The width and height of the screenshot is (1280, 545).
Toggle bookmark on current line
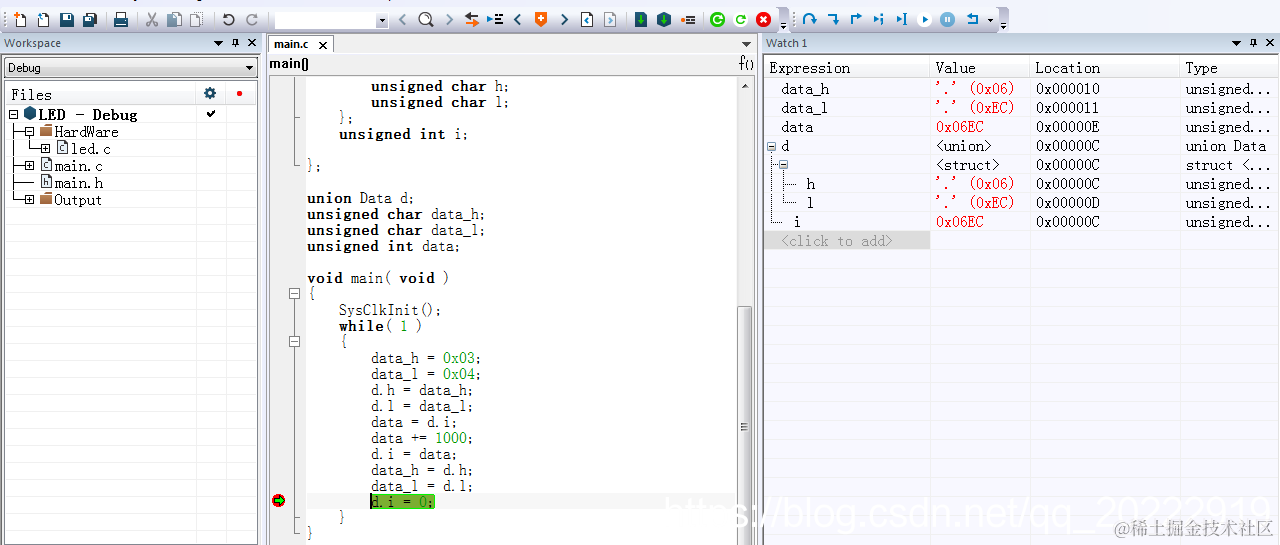coord(541,20)
